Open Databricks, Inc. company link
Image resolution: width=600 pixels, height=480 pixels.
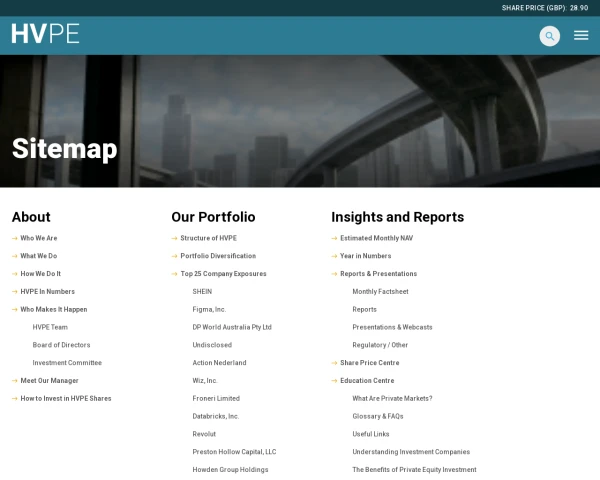(x=215, y=416)
